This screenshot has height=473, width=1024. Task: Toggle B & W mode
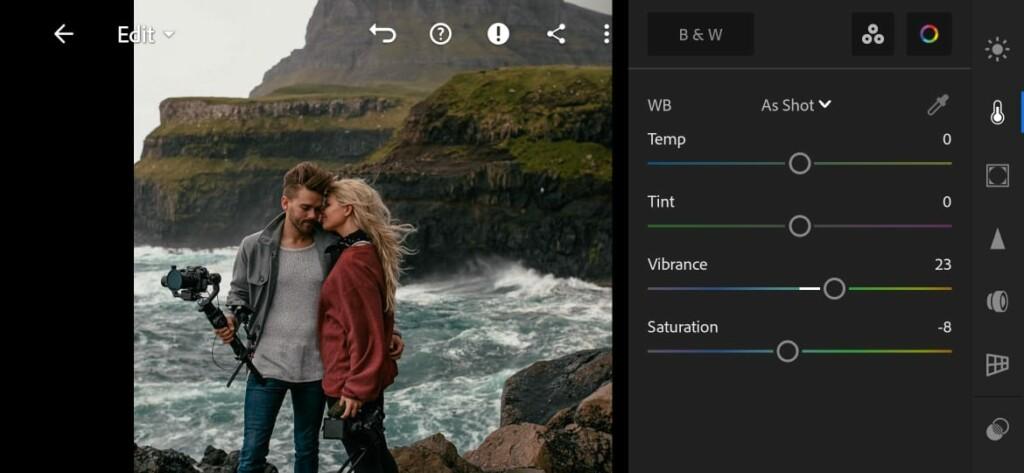coord(701,34)
